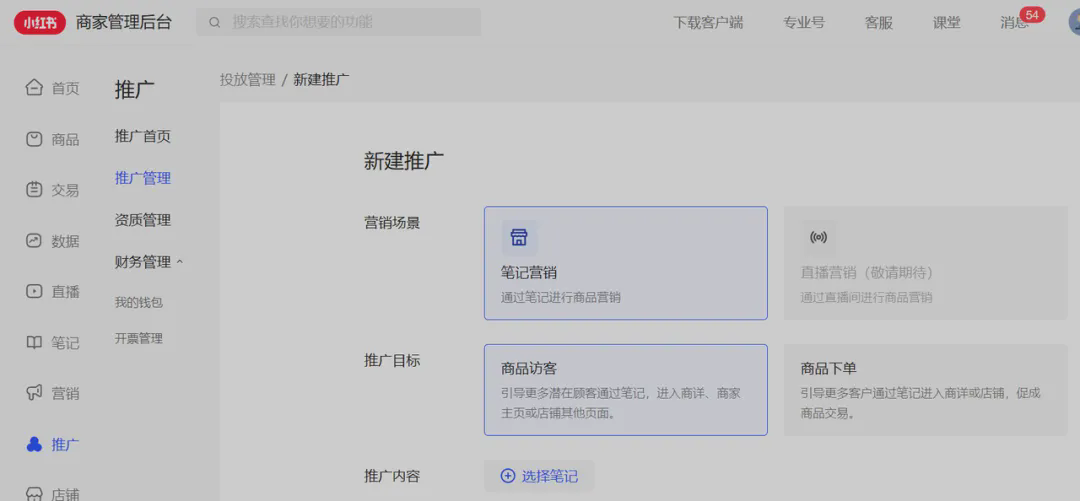
Task: Click the user avatar at top right
Action: [1074, 22]
